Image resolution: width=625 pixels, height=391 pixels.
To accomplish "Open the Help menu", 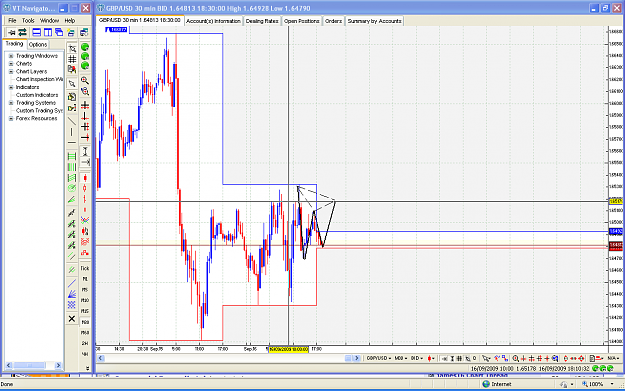I will click(x=70, y=20).
